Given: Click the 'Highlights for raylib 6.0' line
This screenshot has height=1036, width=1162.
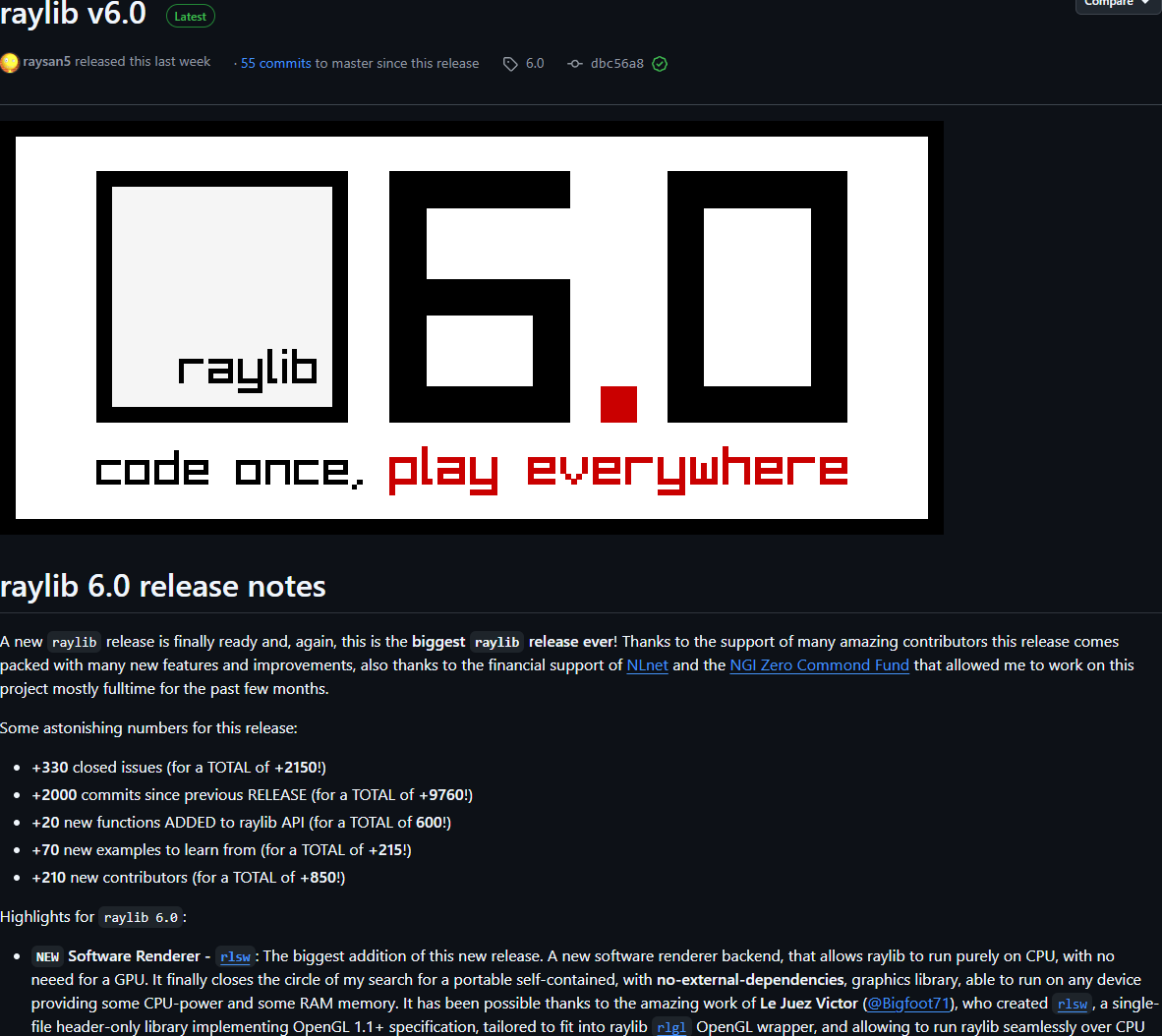Looking at the screenshot, I should click(x=93, y=917).
